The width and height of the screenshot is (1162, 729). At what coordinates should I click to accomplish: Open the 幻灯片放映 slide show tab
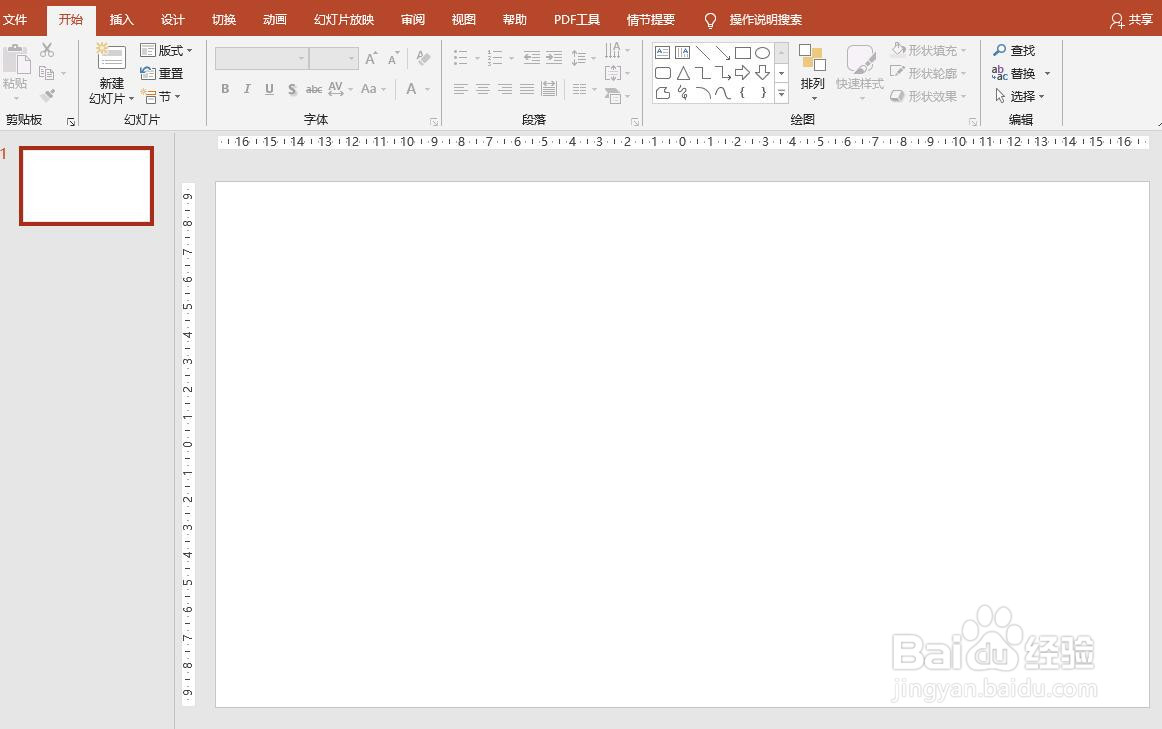pos(343,19)
